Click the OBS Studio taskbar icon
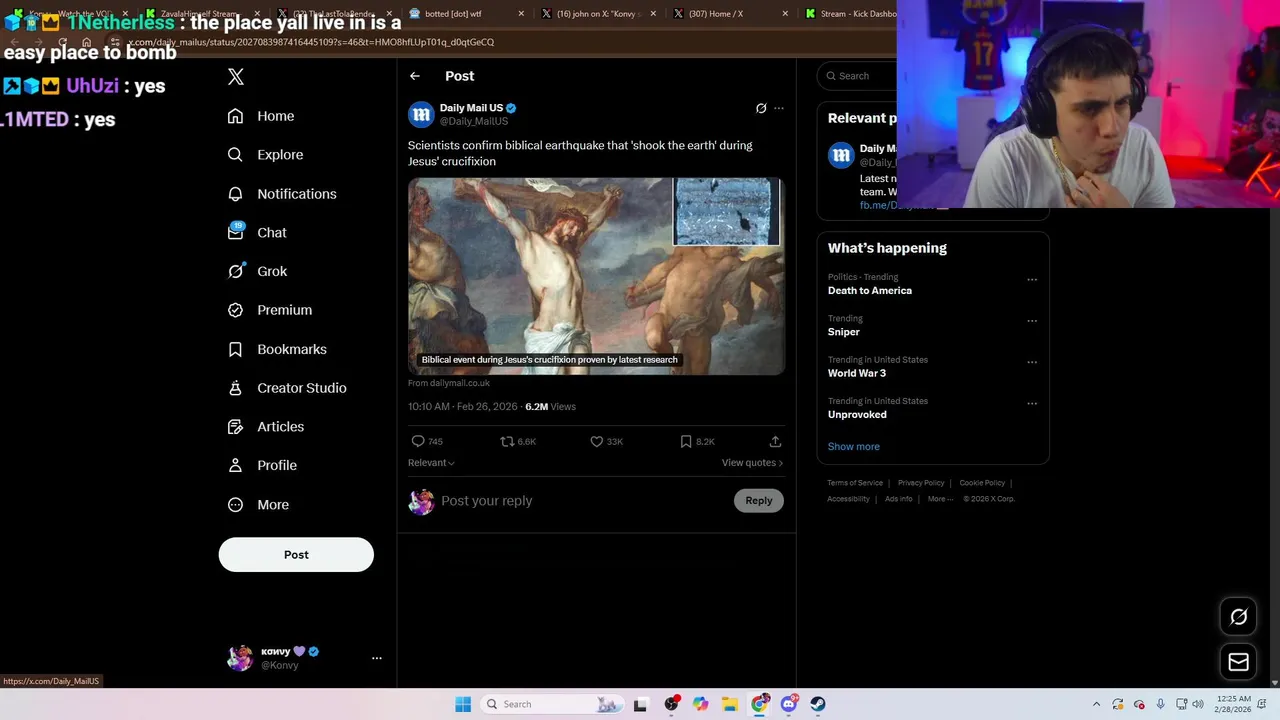The image size is (1280, 720). point(671,704)
